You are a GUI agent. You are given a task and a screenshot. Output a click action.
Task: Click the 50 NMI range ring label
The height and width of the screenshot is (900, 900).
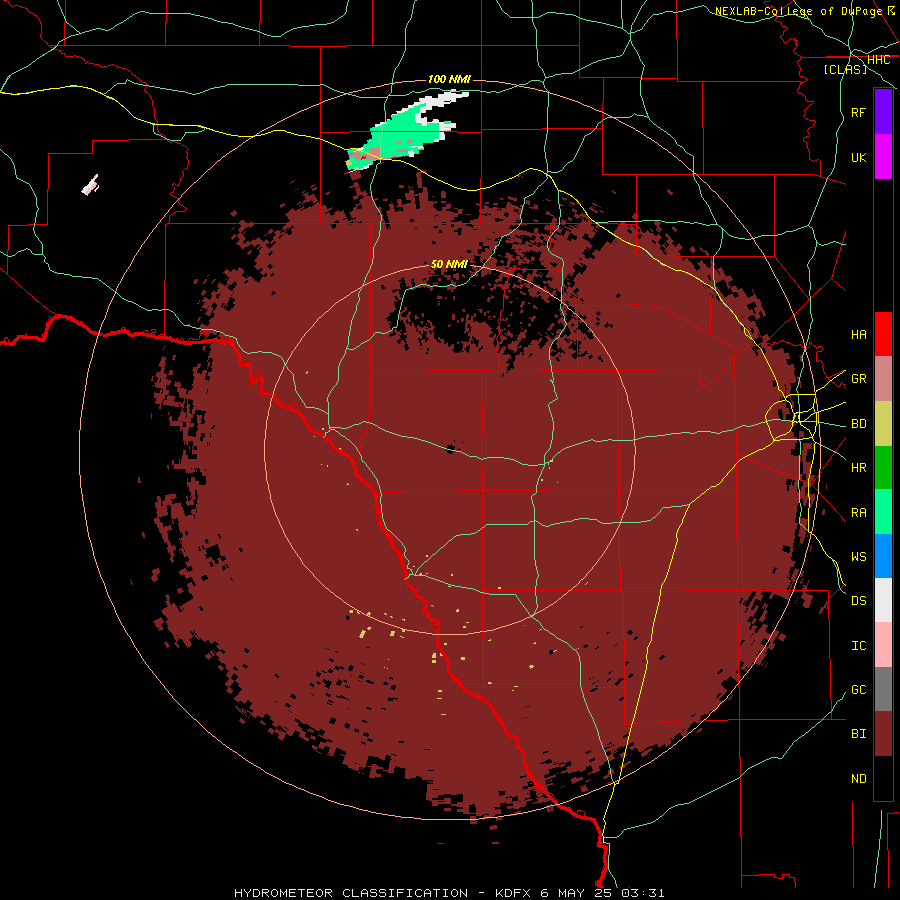point(449,264)
